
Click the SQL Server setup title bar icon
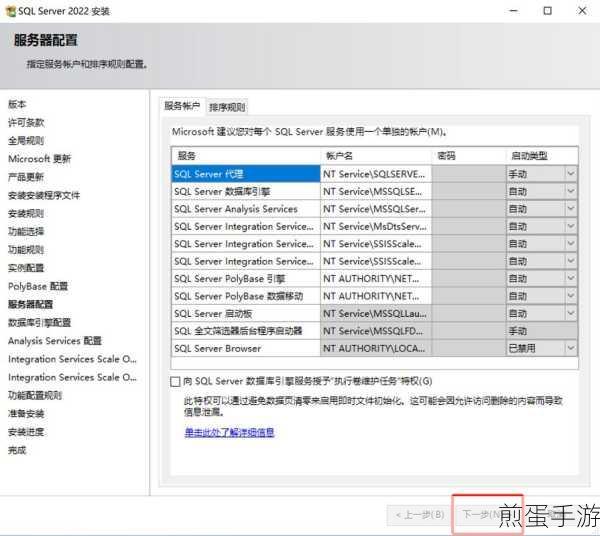11,11
